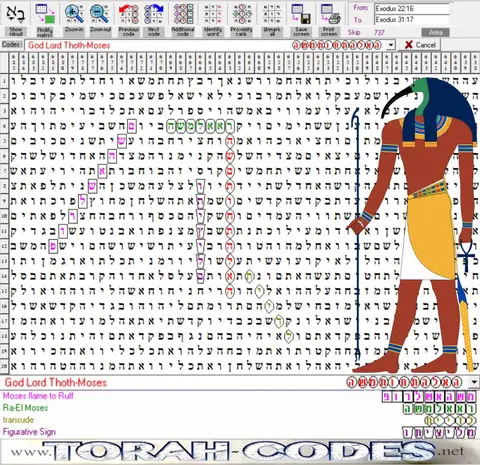This screenshot has height=465, width=480.
Task: Click the Area button
Action: (435, 33)
